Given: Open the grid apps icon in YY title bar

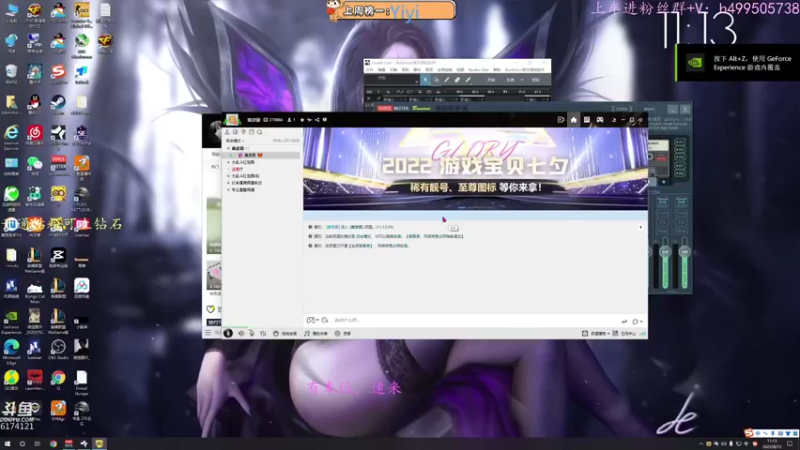Looking at the screenshot, I should [587, 120].
